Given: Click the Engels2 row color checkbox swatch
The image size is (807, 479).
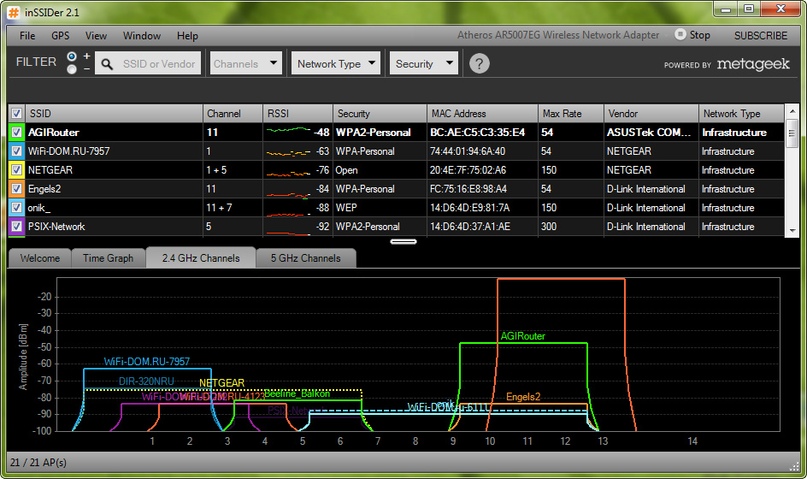Looking at the screenshot, I should [x=16, y=189].
